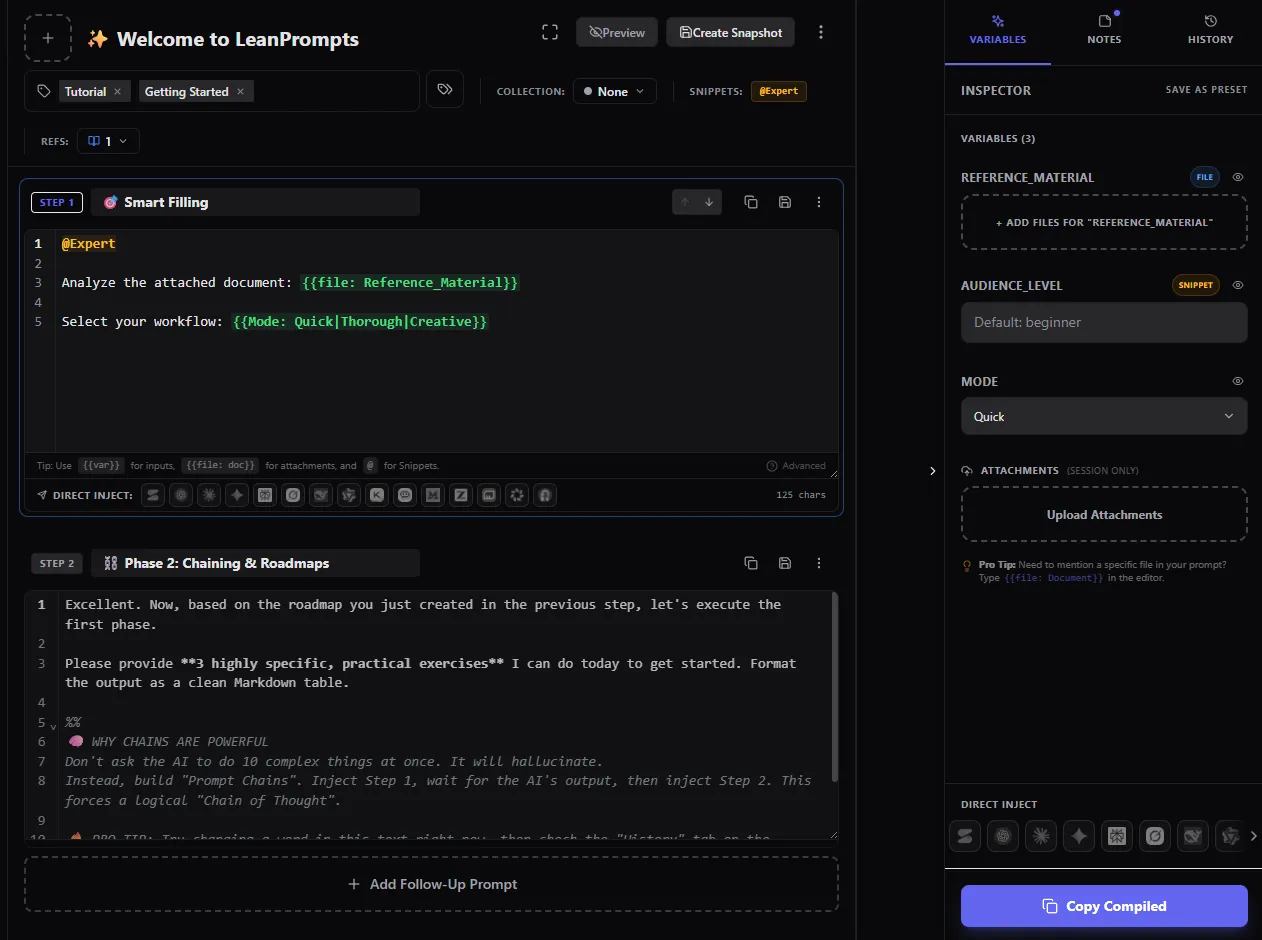
Task: Click the Smart Filling step title field
Action: pyautogui.click(x=255, y=202)
